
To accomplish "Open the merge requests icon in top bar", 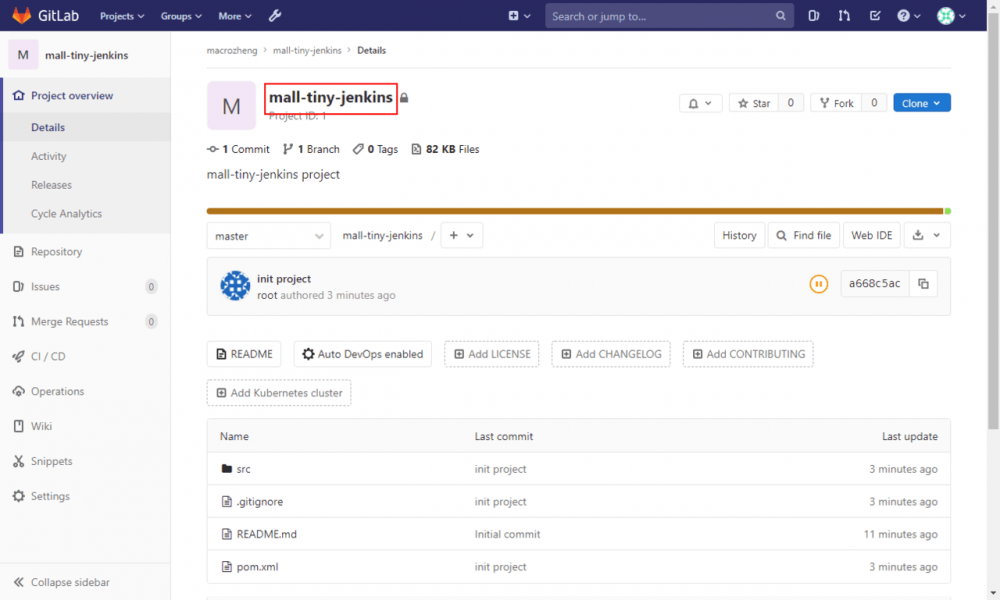I will point(843,15).
